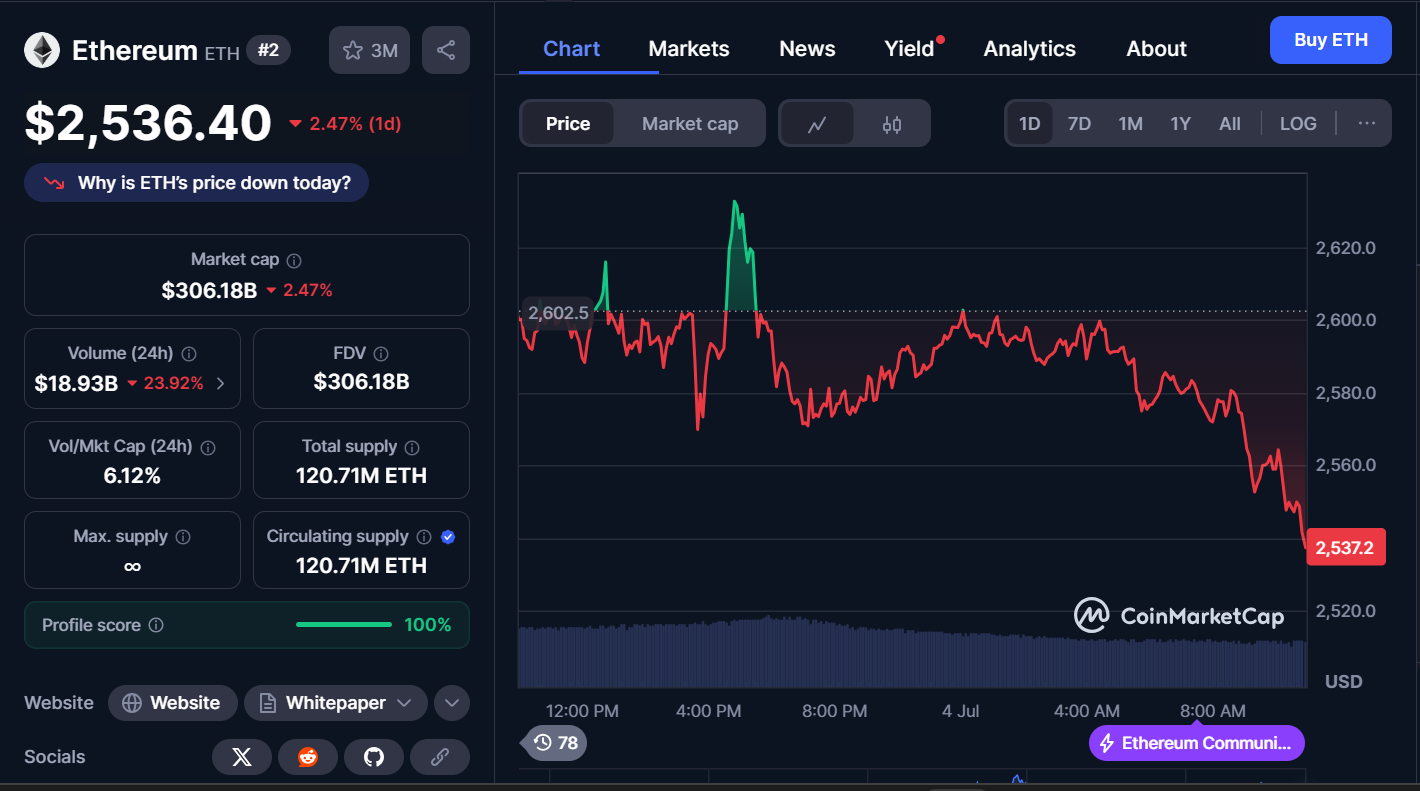Set chart range to All

[1230, 124]
